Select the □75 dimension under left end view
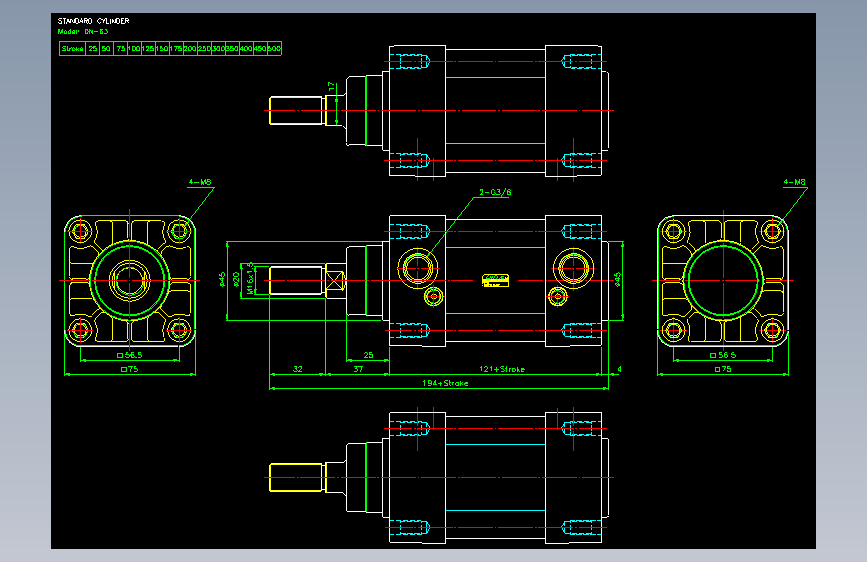The image size is (867, 562). 130,369
